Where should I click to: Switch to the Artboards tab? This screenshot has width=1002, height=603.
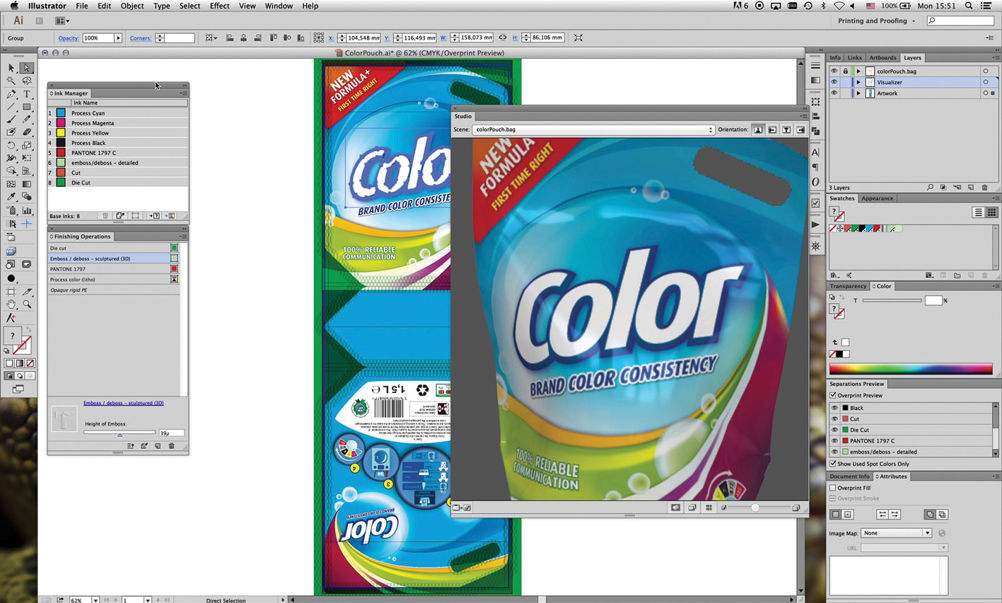(882, 57)
